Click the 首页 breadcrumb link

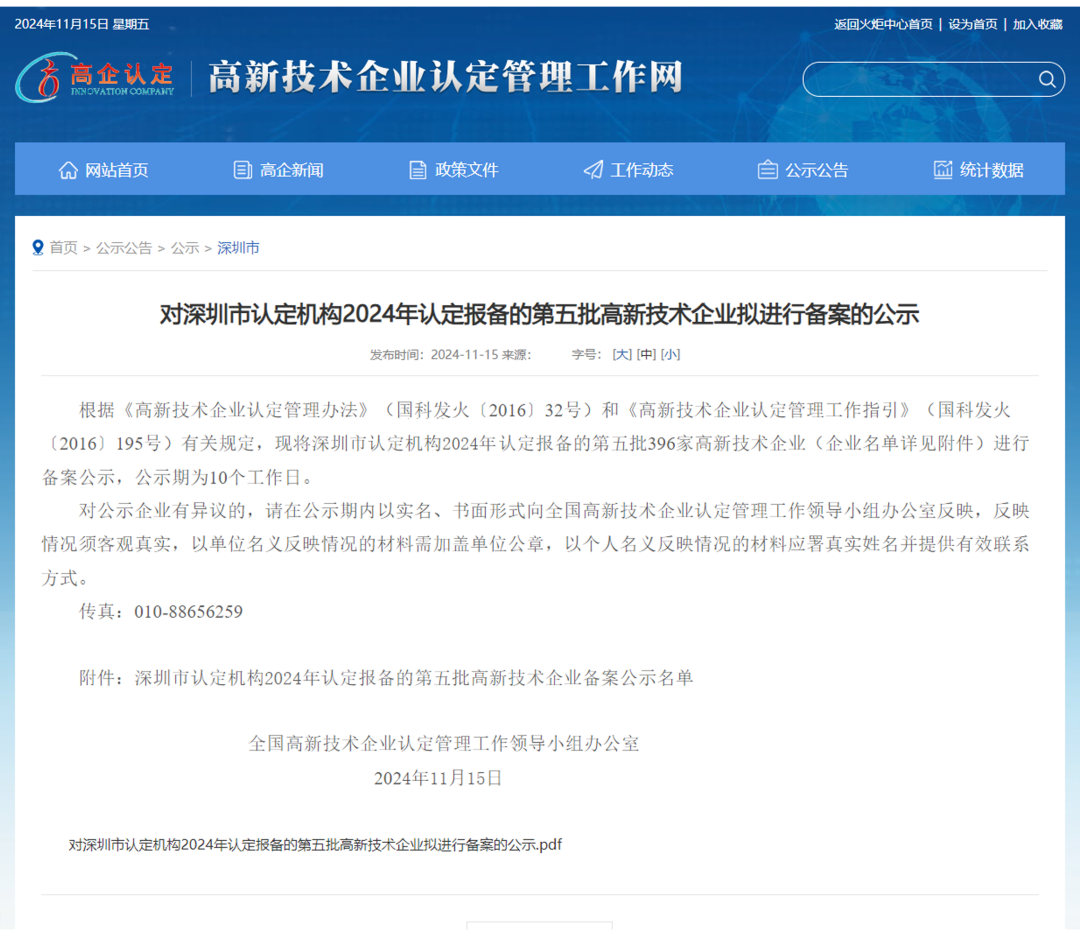point(63,248)
